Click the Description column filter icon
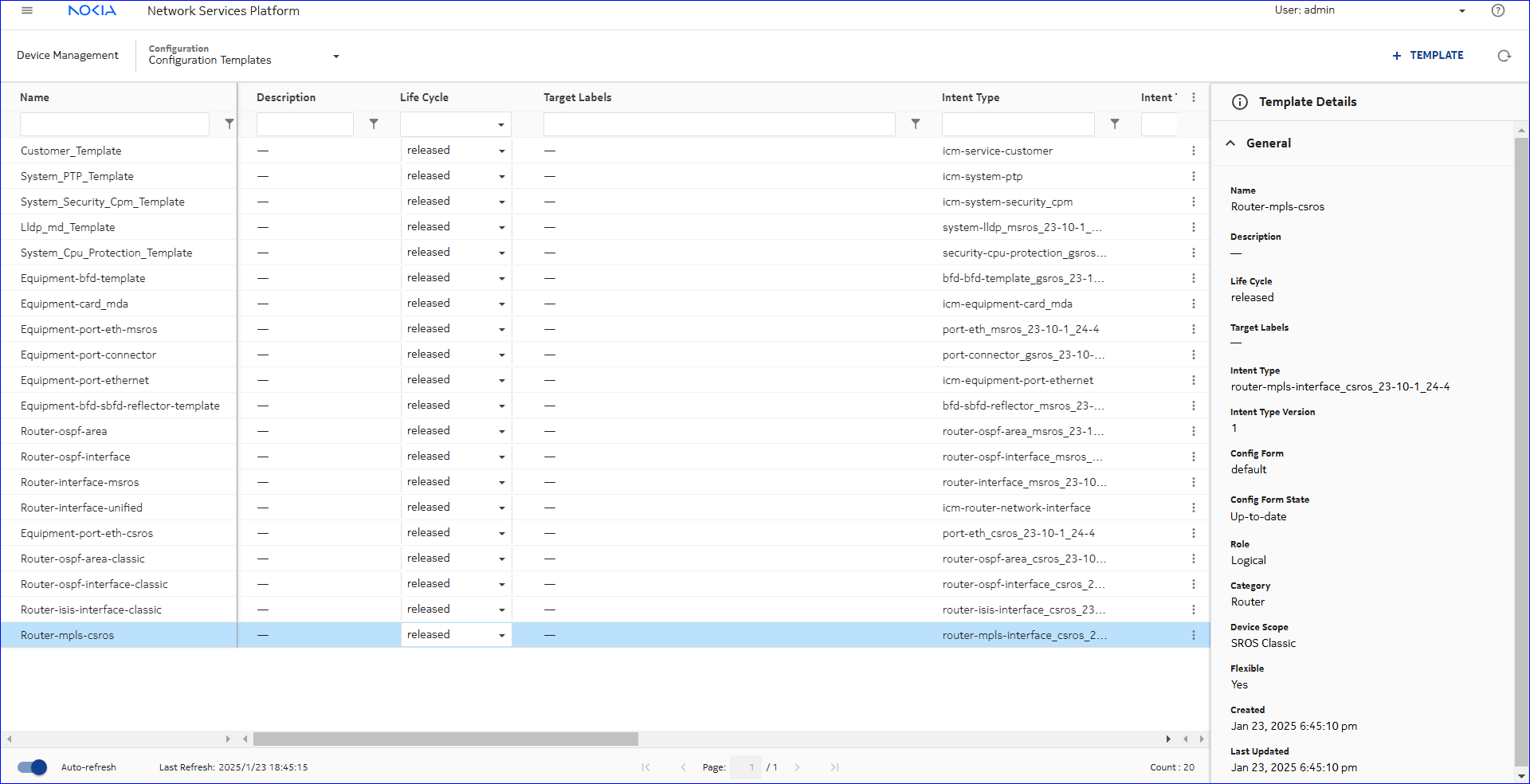 [374, 124]
